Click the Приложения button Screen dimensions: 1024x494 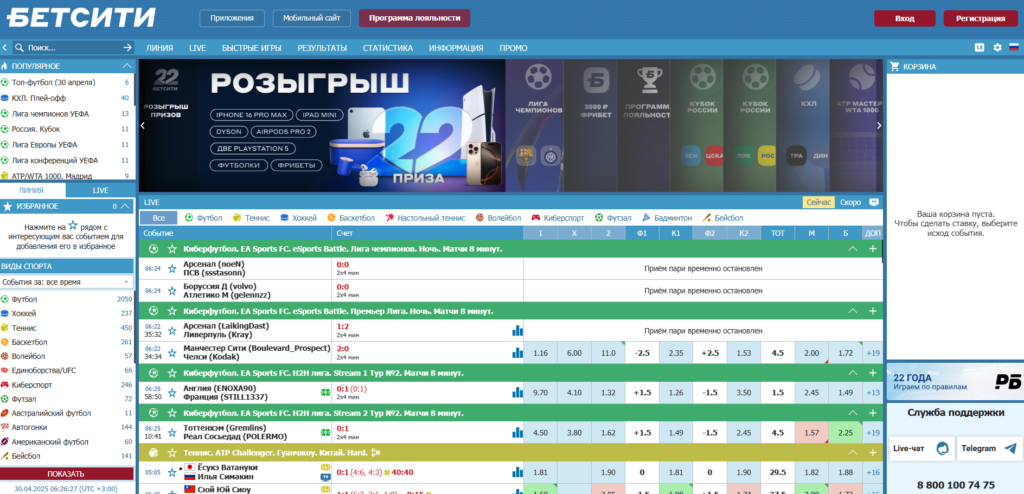232,18
